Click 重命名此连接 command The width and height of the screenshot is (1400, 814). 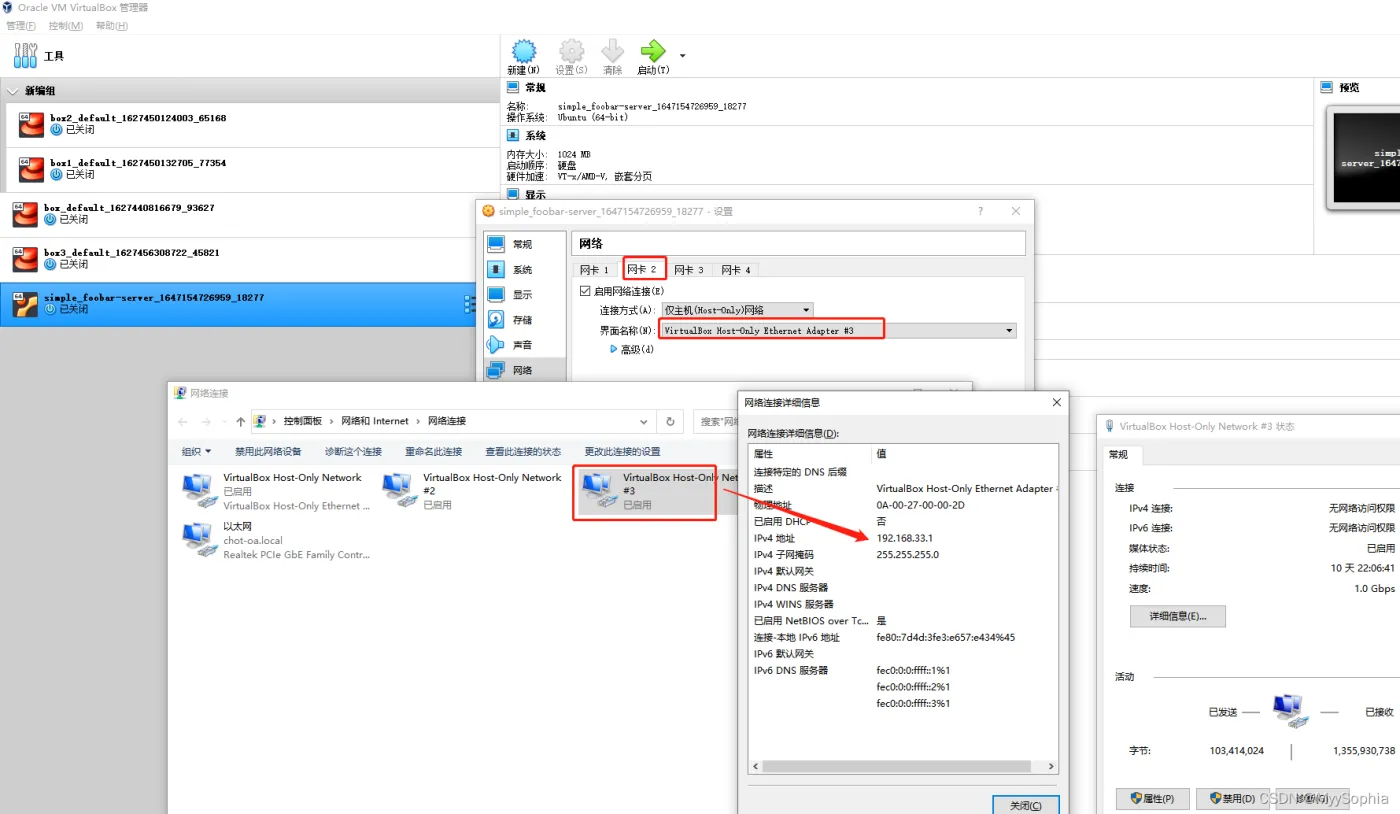point(433,451)
